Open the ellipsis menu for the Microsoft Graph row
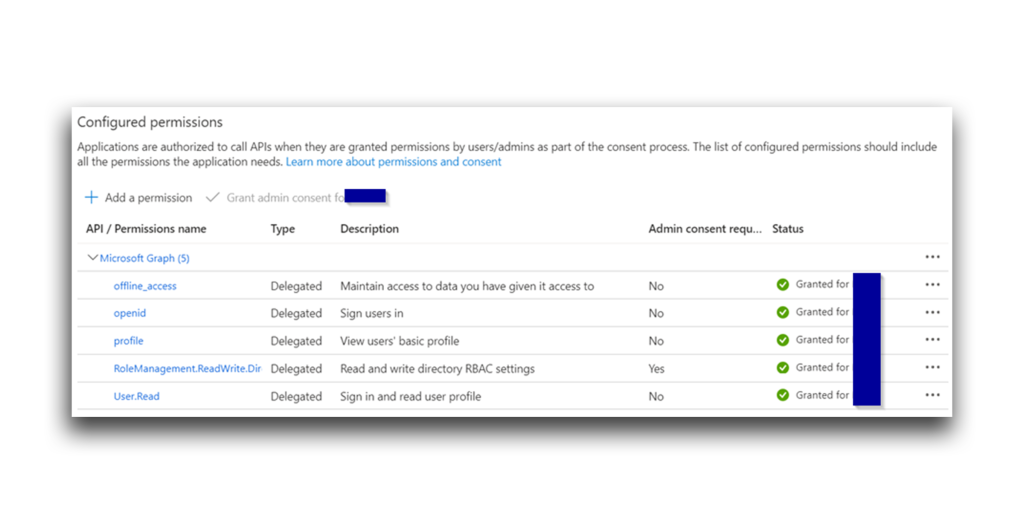 [x=933, y=257]
